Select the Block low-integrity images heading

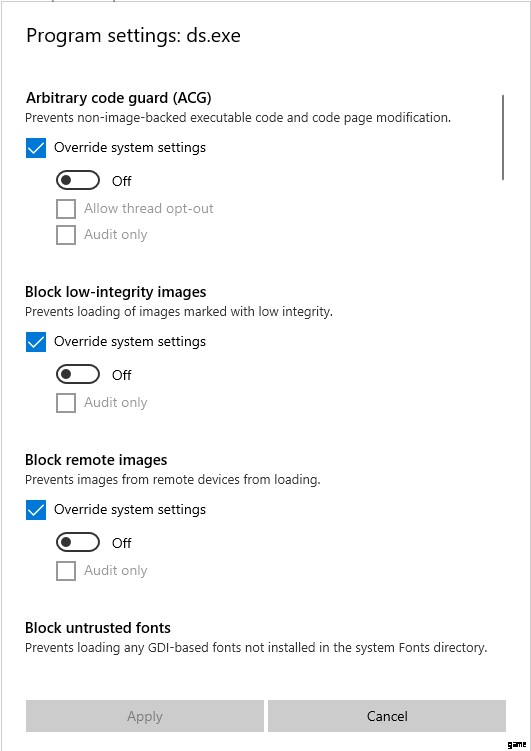[116, 292]
